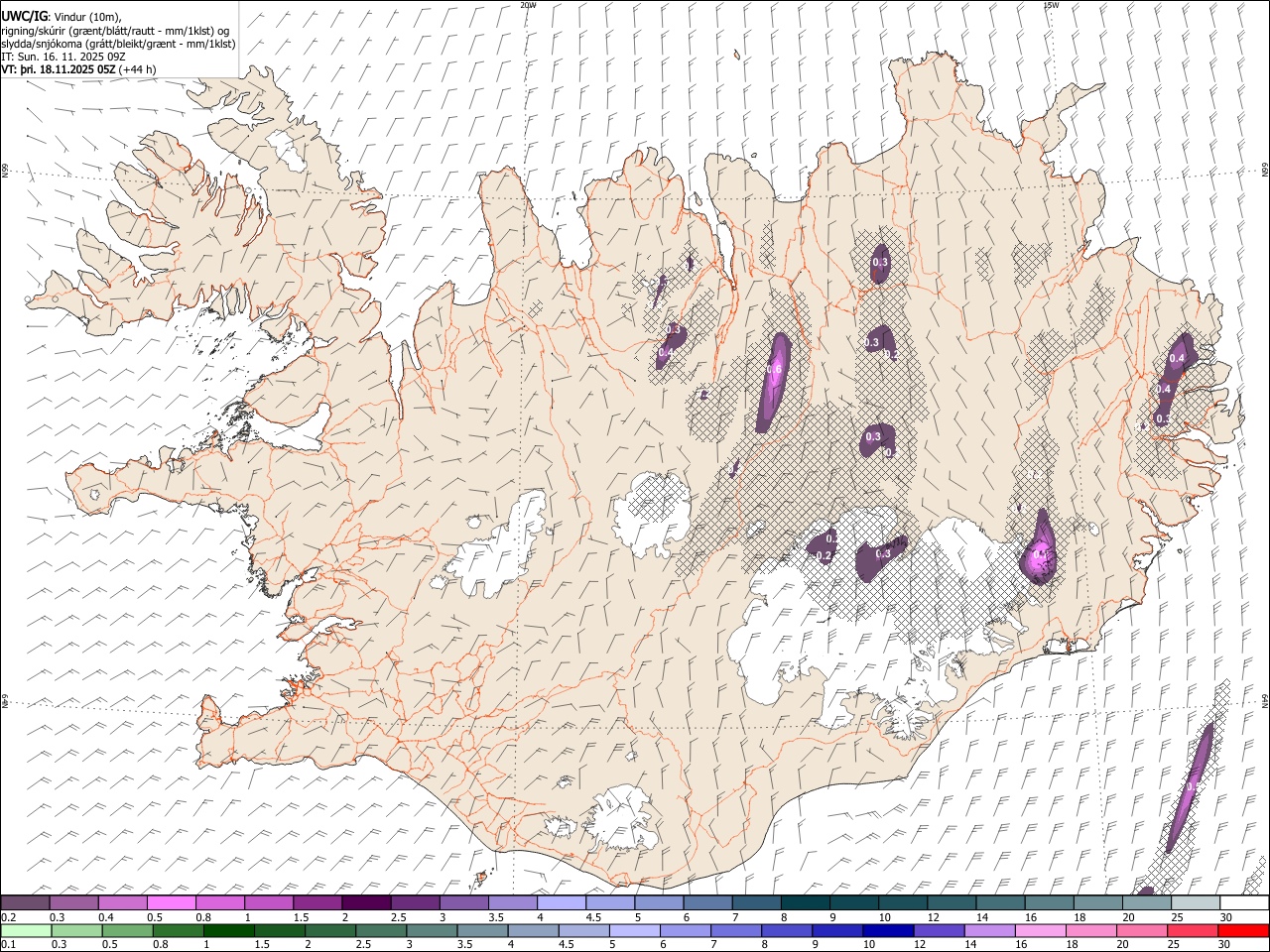This screenshot has height=952, width=1270.
Task: Click the 12 indigo swatch in lower legend
Action: [x=939, y=931]
